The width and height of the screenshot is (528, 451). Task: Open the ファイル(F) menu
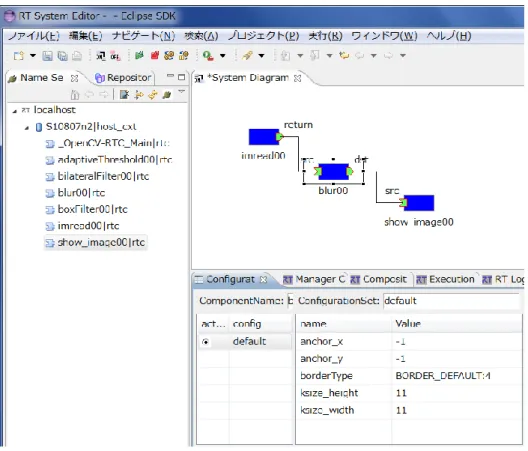[34, 36]
